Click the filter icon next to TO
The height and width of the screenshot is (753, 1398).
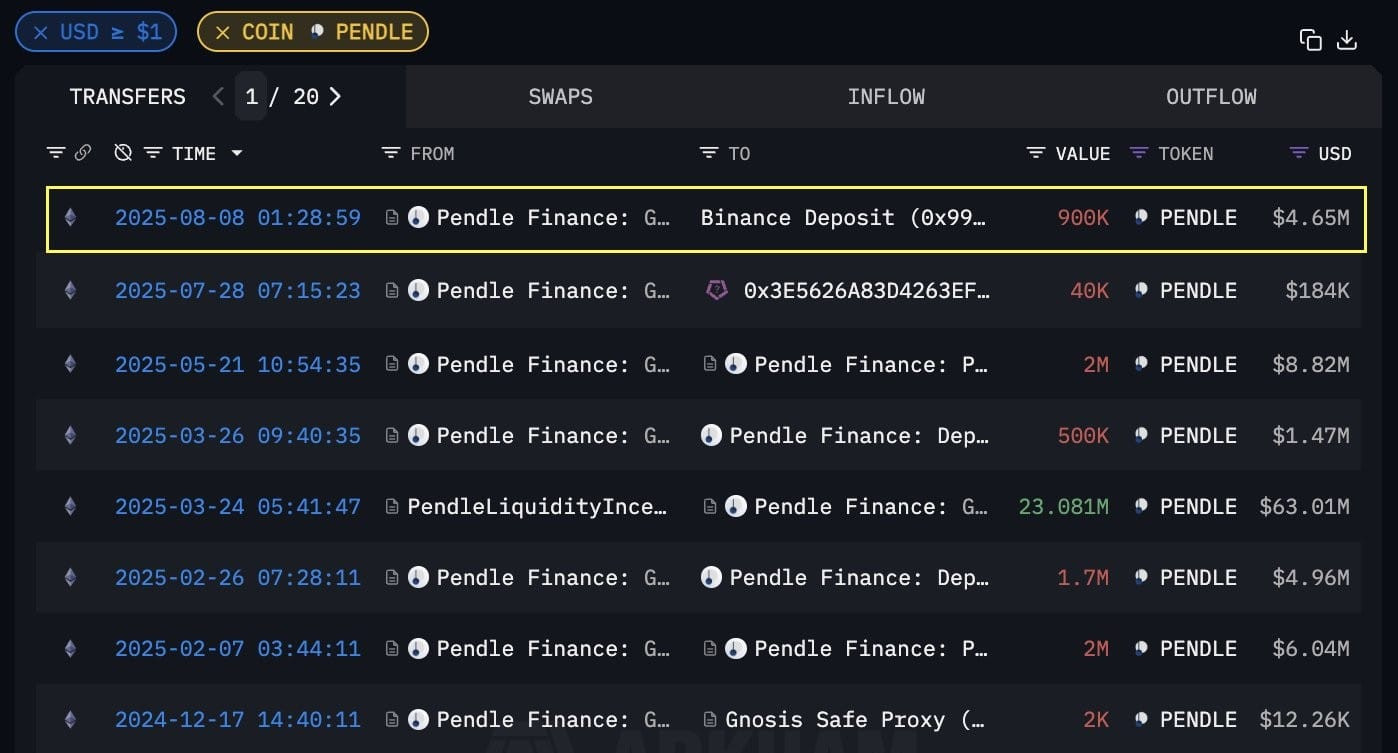coord(708,153)
